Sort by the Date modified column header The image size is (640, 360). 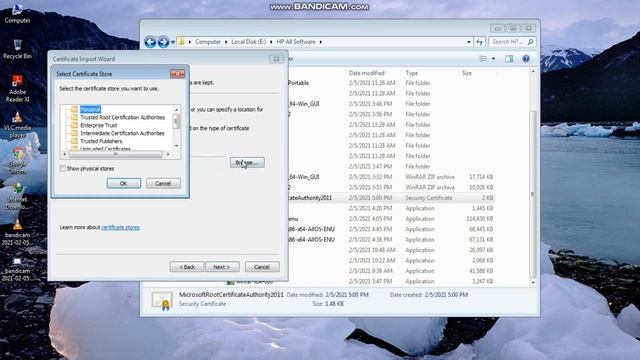click(367, 73)
